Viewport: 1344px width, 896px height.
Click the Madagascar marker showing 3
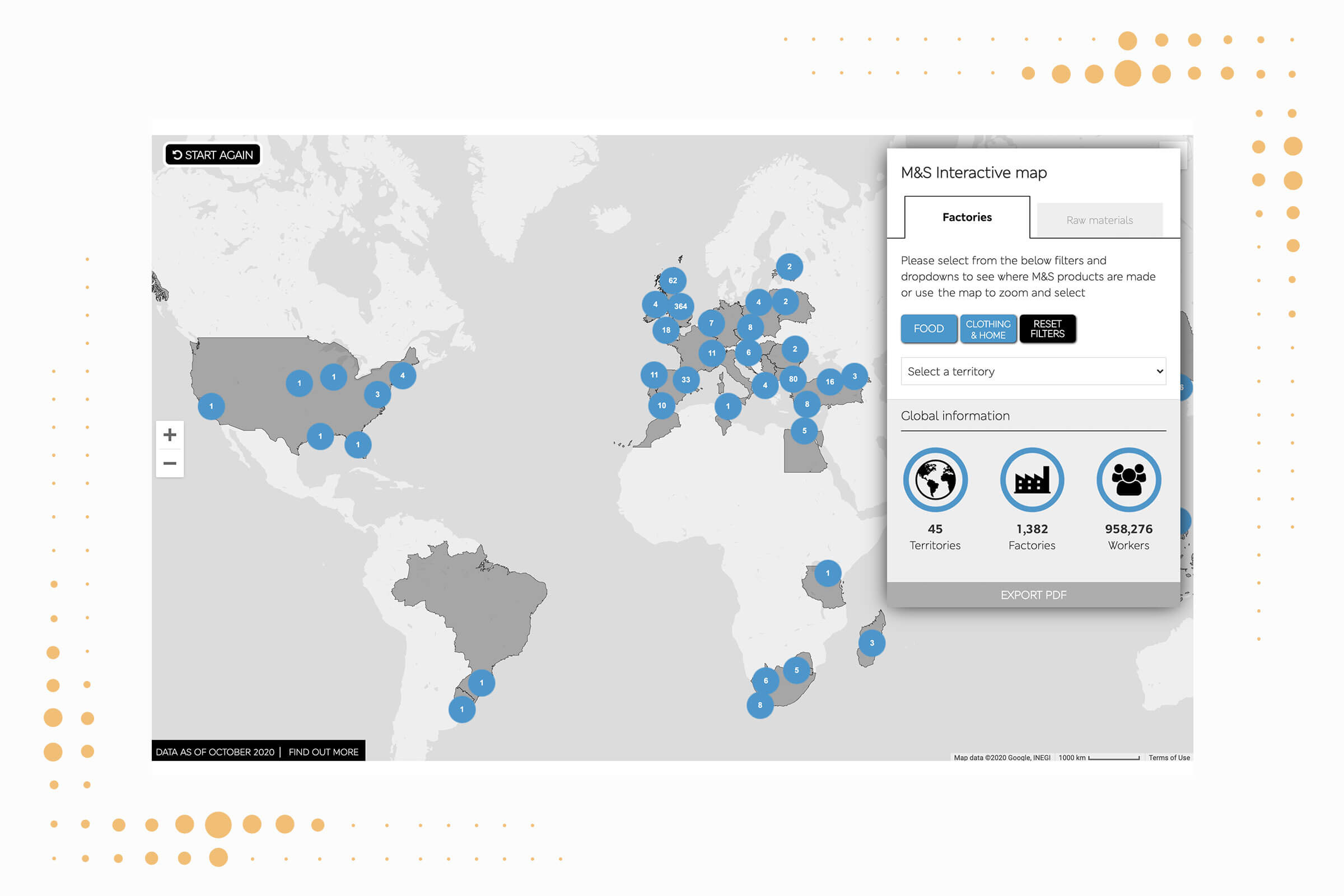pos(871,643)
